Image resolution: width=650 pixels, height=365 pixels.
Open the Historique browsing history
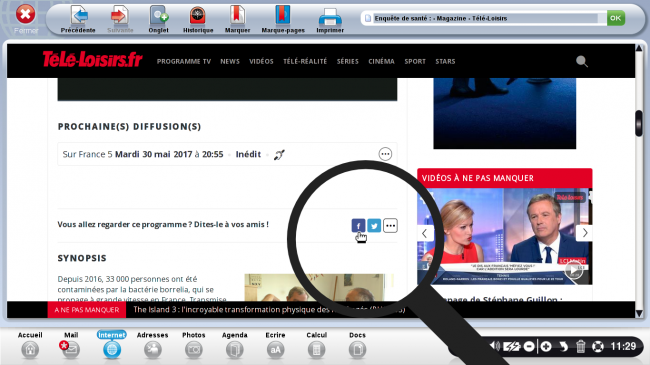tap(198, 16)
